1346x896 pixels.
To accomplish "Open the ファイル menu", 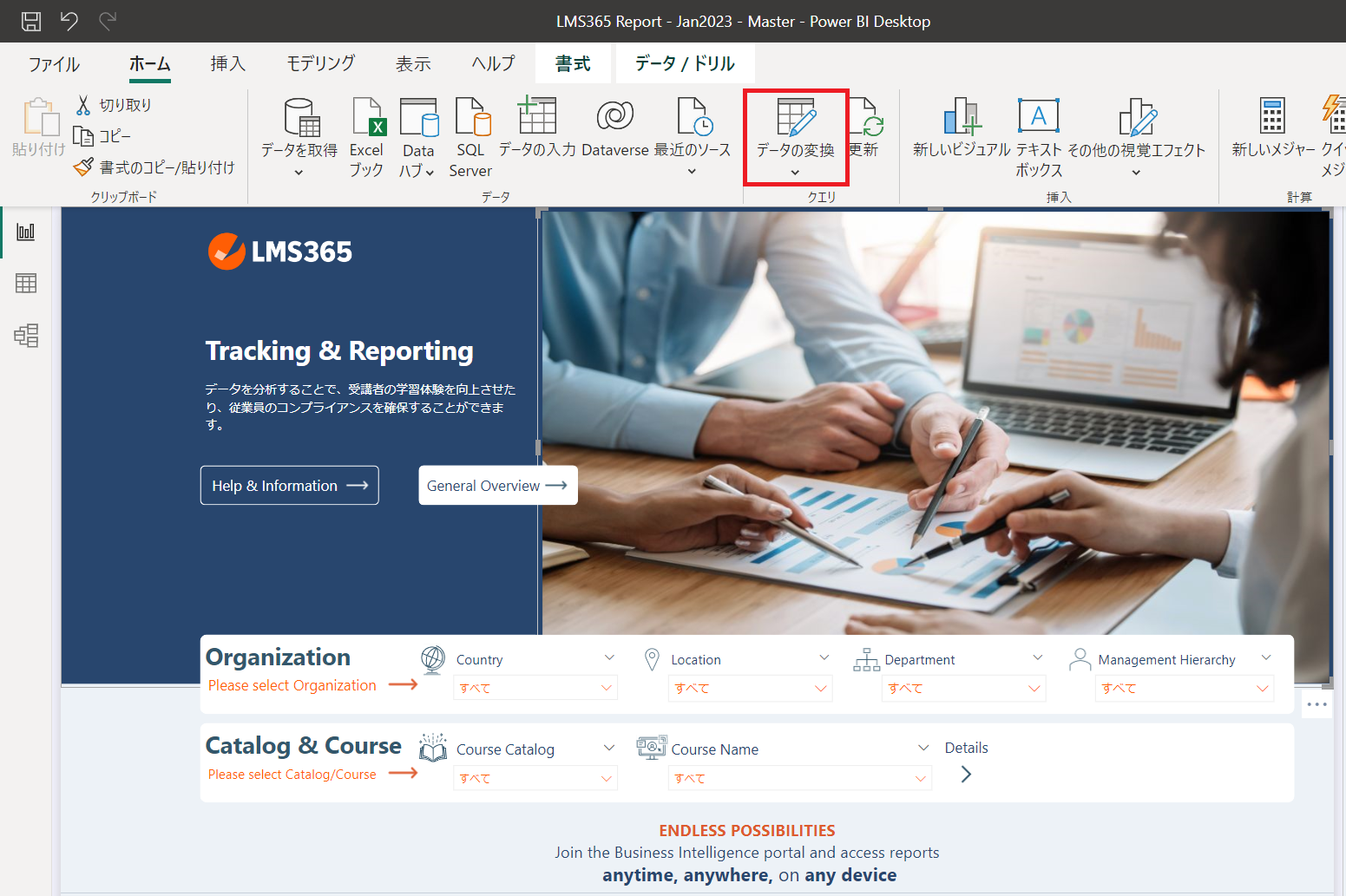I will click(x=54, y=63).
